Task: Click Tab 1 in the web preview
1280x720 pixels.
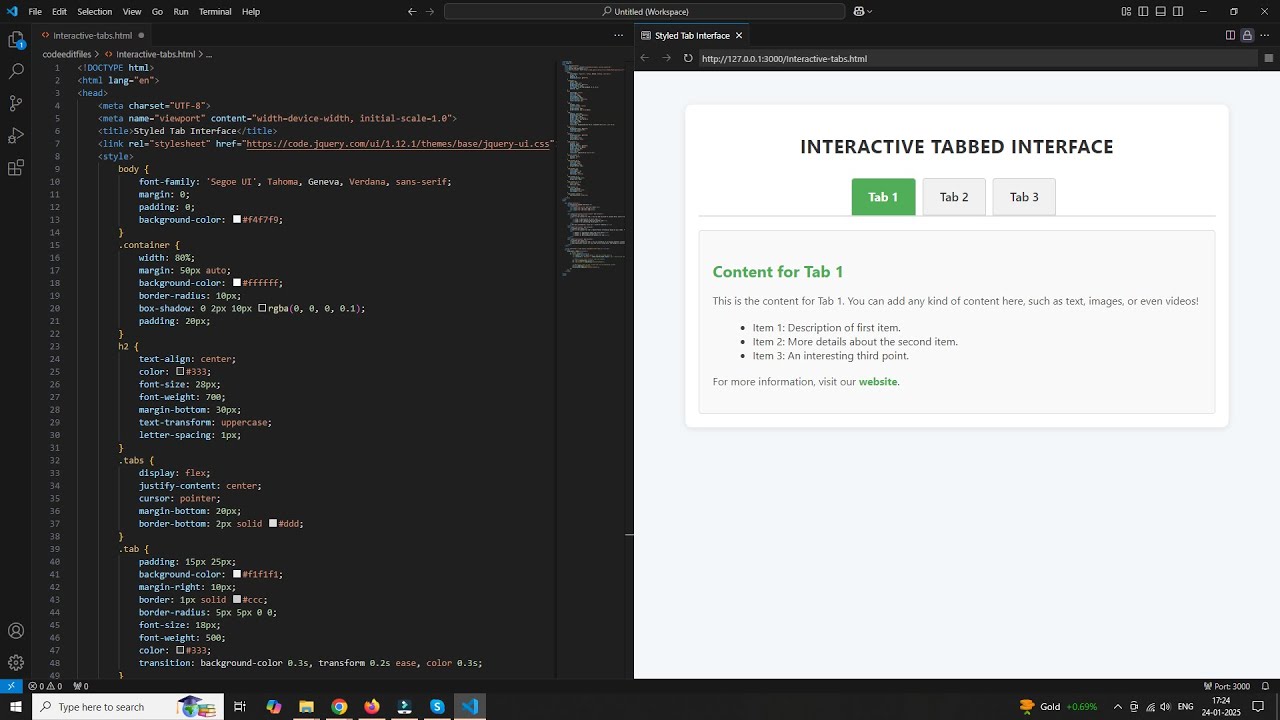Action: tap(883, 197)
